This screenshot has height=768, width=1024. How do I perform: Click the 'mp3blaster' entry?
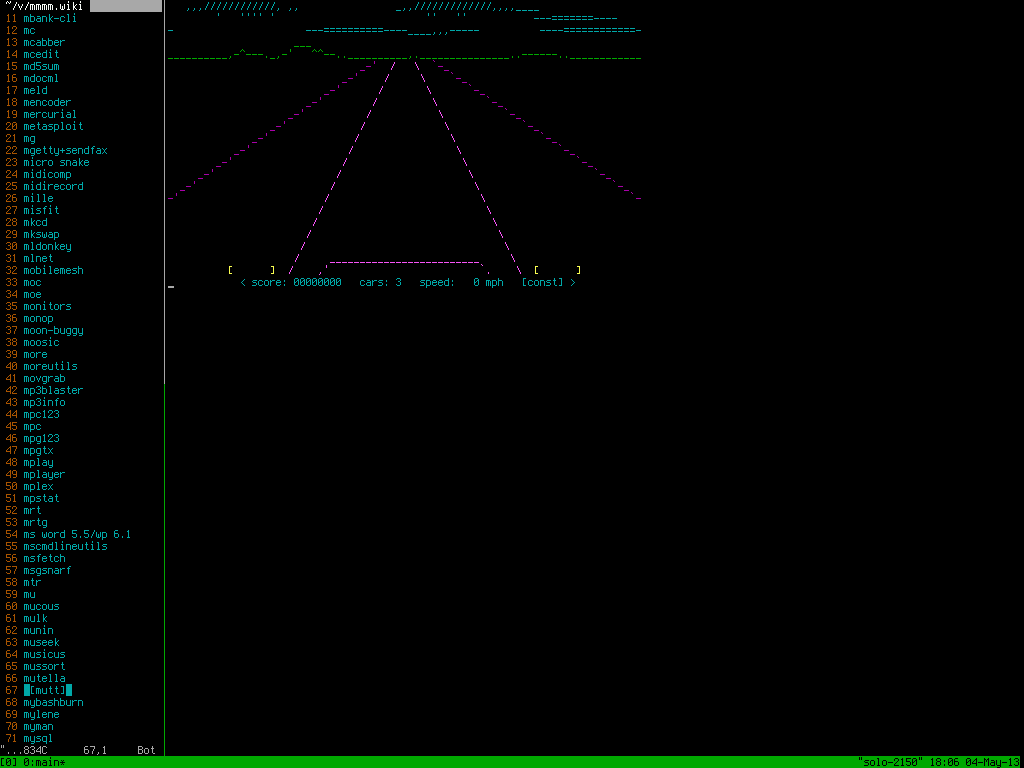[54, 391]
